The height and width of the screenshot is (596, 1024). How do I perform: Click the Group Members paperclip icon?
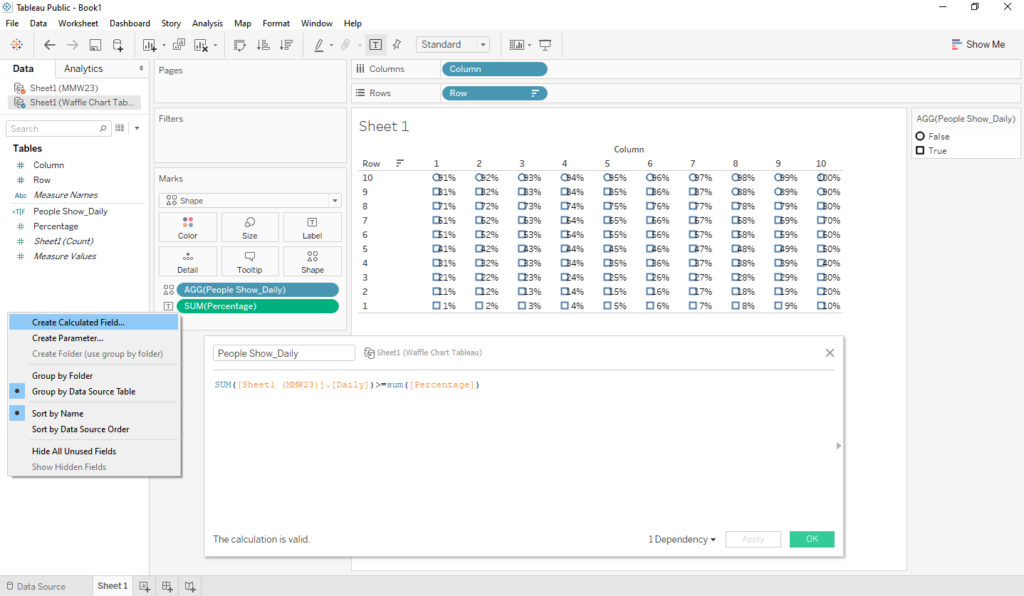point(345,44)
